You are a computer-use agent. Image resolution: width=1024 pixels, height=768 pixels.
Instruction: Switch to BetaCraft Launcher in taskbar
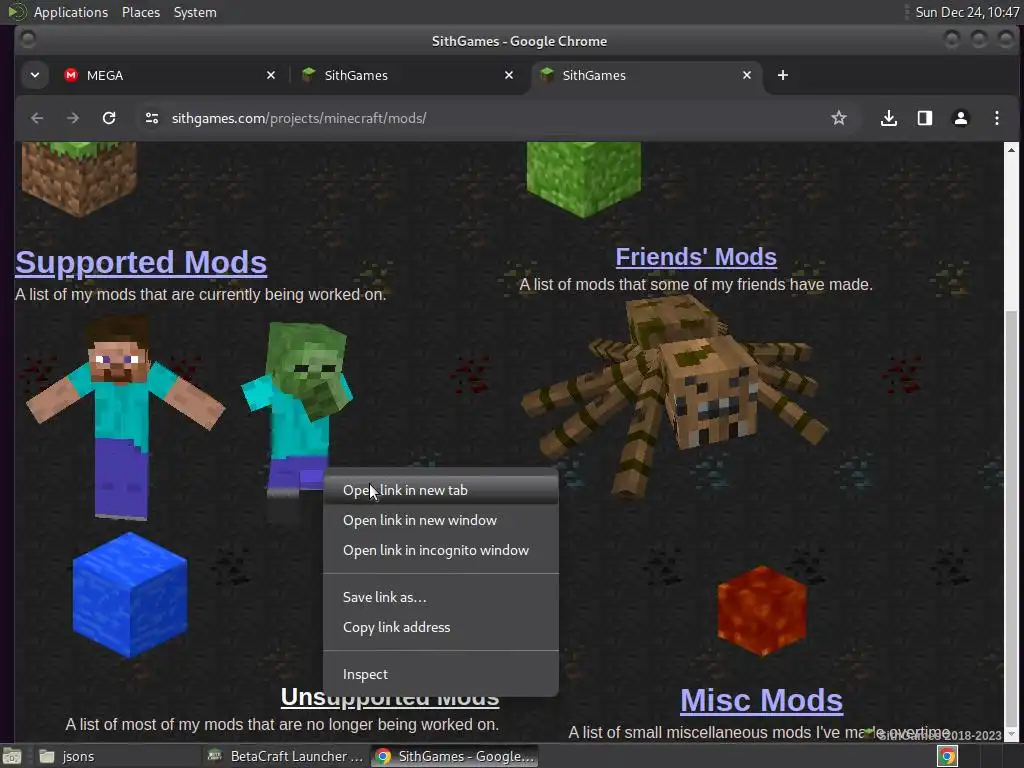(285, 756)
